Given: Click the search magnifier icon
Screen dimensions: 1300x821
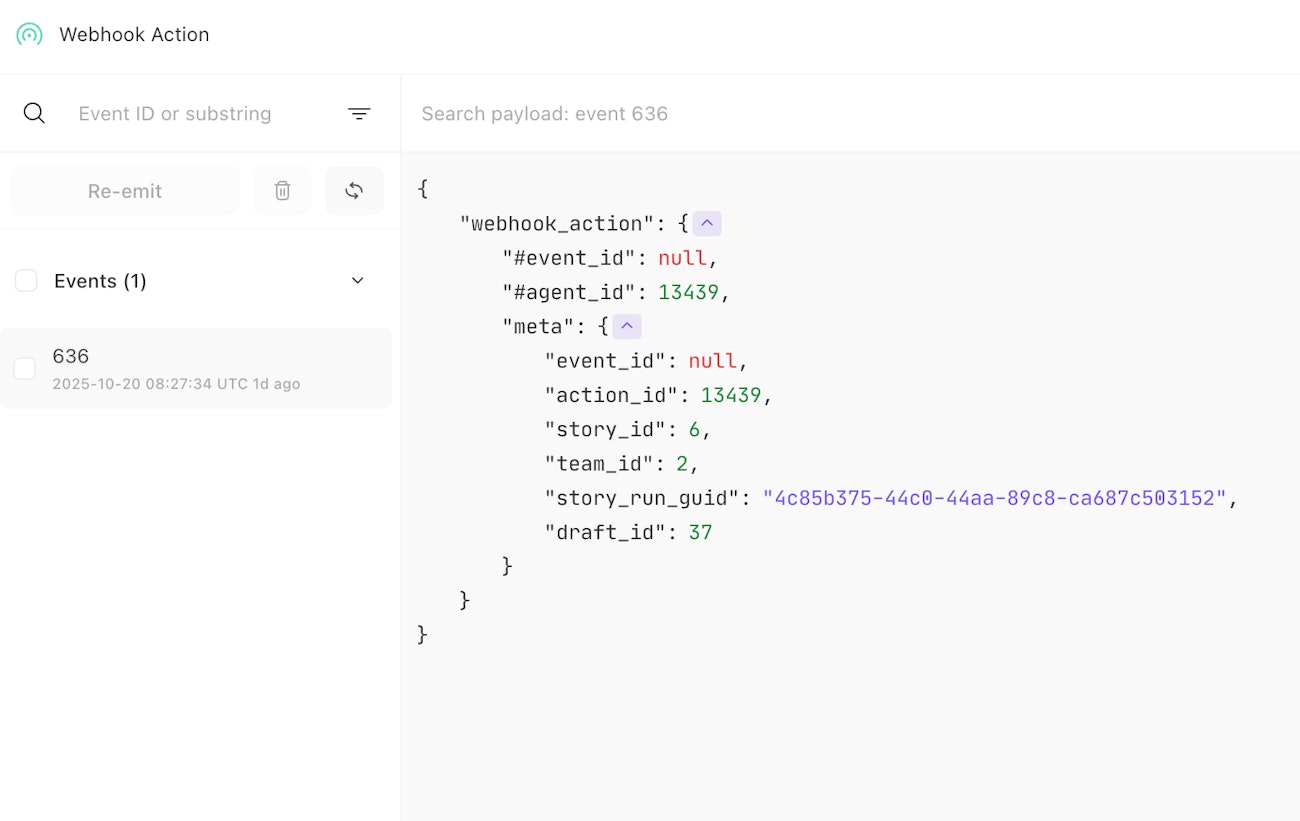Looking at the screenshot, I should click(x=34, y=113).
